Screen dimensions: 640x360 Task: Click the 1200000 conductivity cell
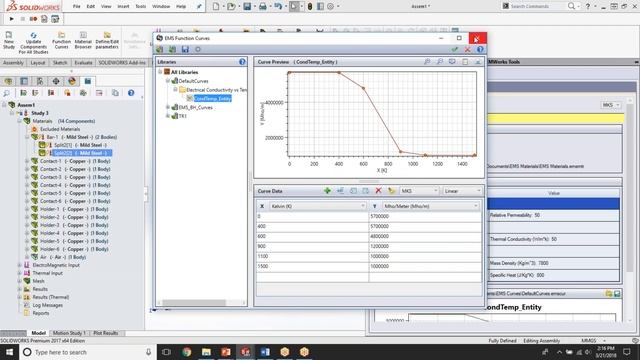coord(425,247)
